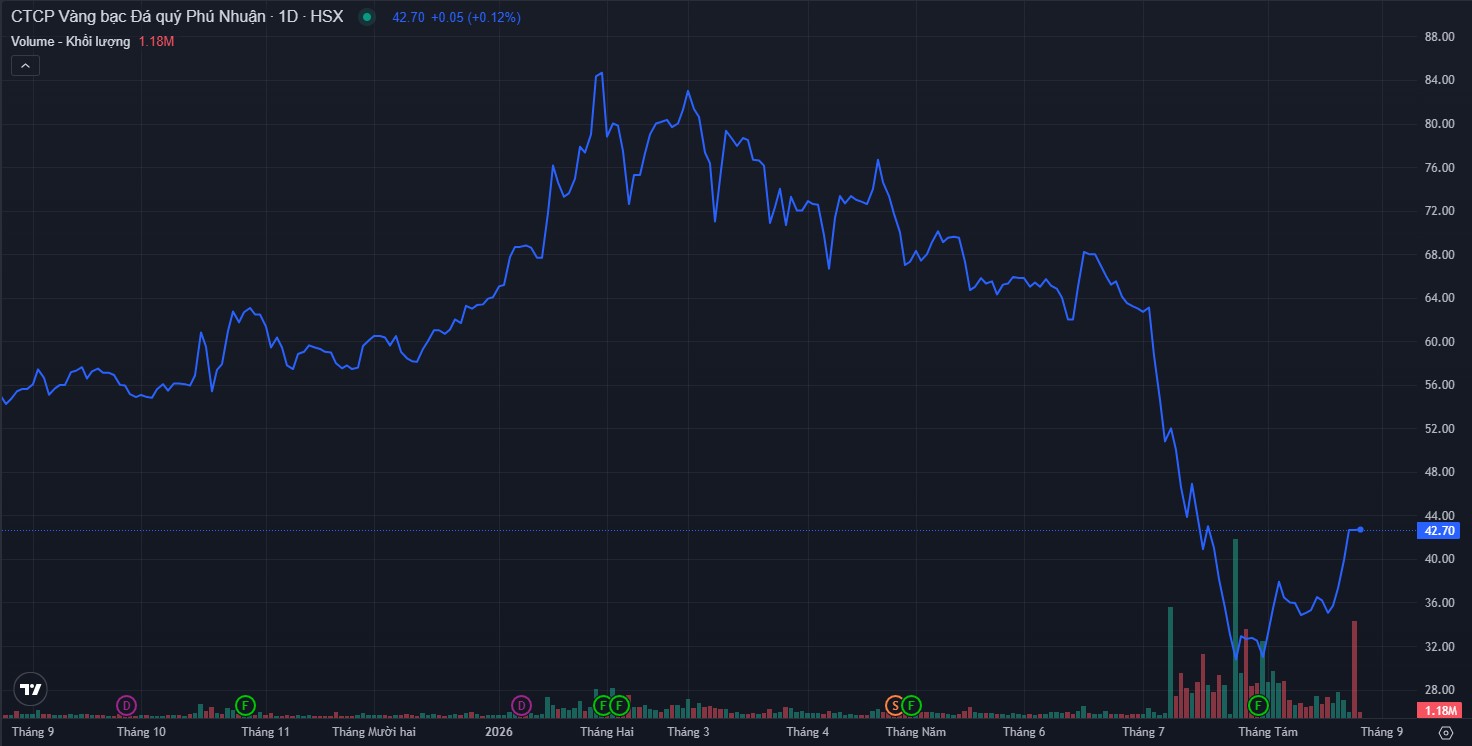
Task: Open the F event marker near Tháng 11
Action: (x=245, y=705)
